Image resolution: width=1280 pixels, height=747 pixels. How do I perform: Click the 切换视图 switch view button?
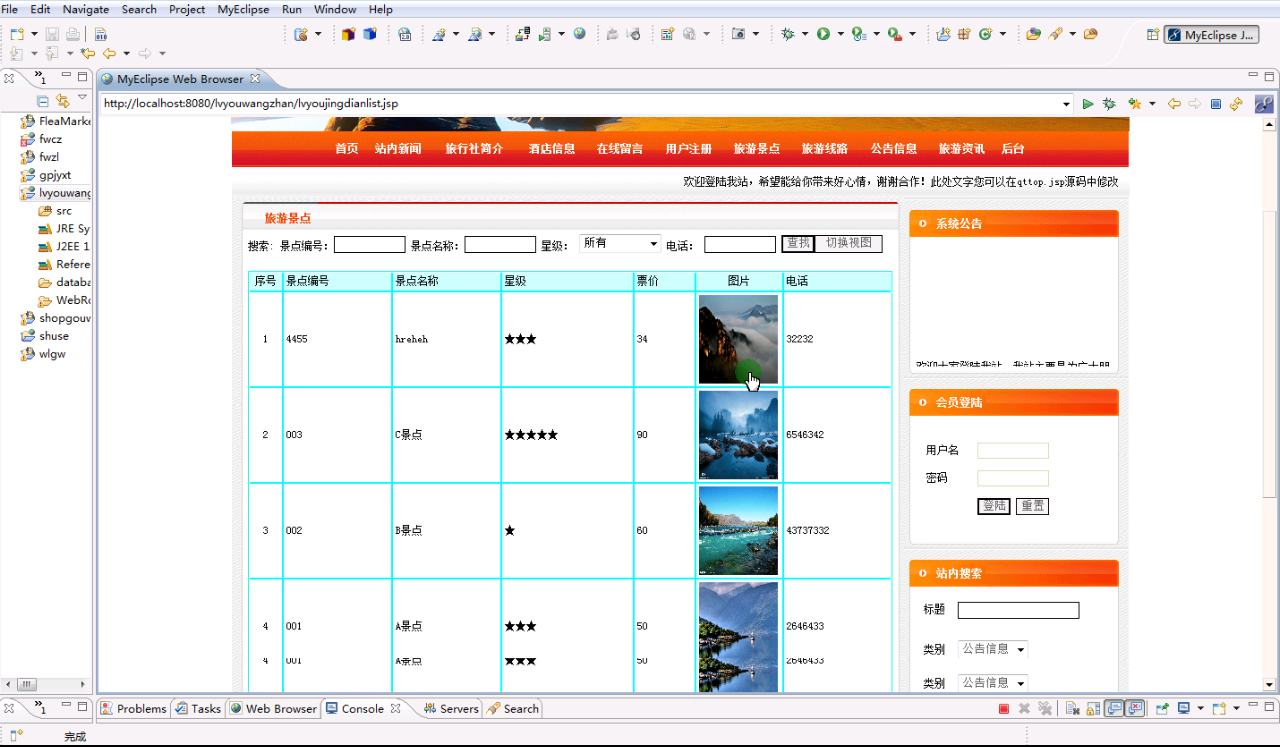coord(848,244)
